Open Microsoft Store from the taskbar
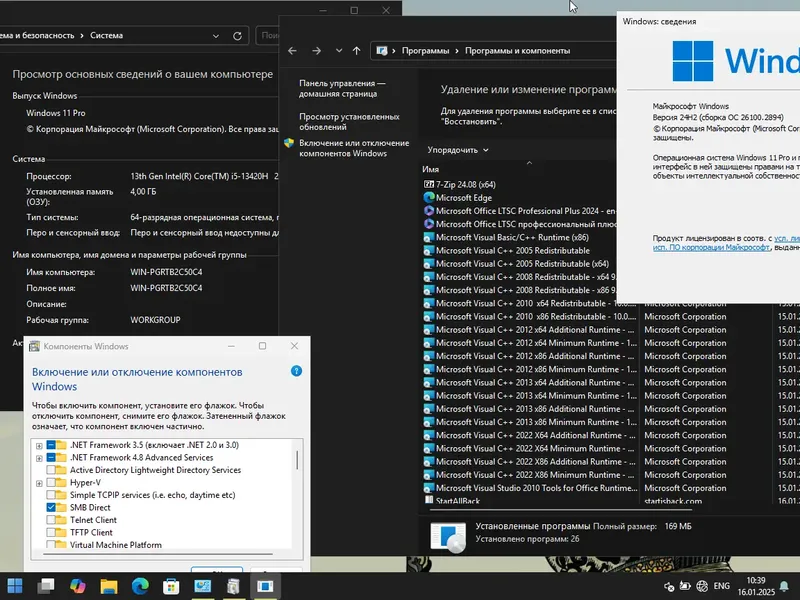Viewport: 800px width, 600px height. pyautogui.click(x=171, y=586)
